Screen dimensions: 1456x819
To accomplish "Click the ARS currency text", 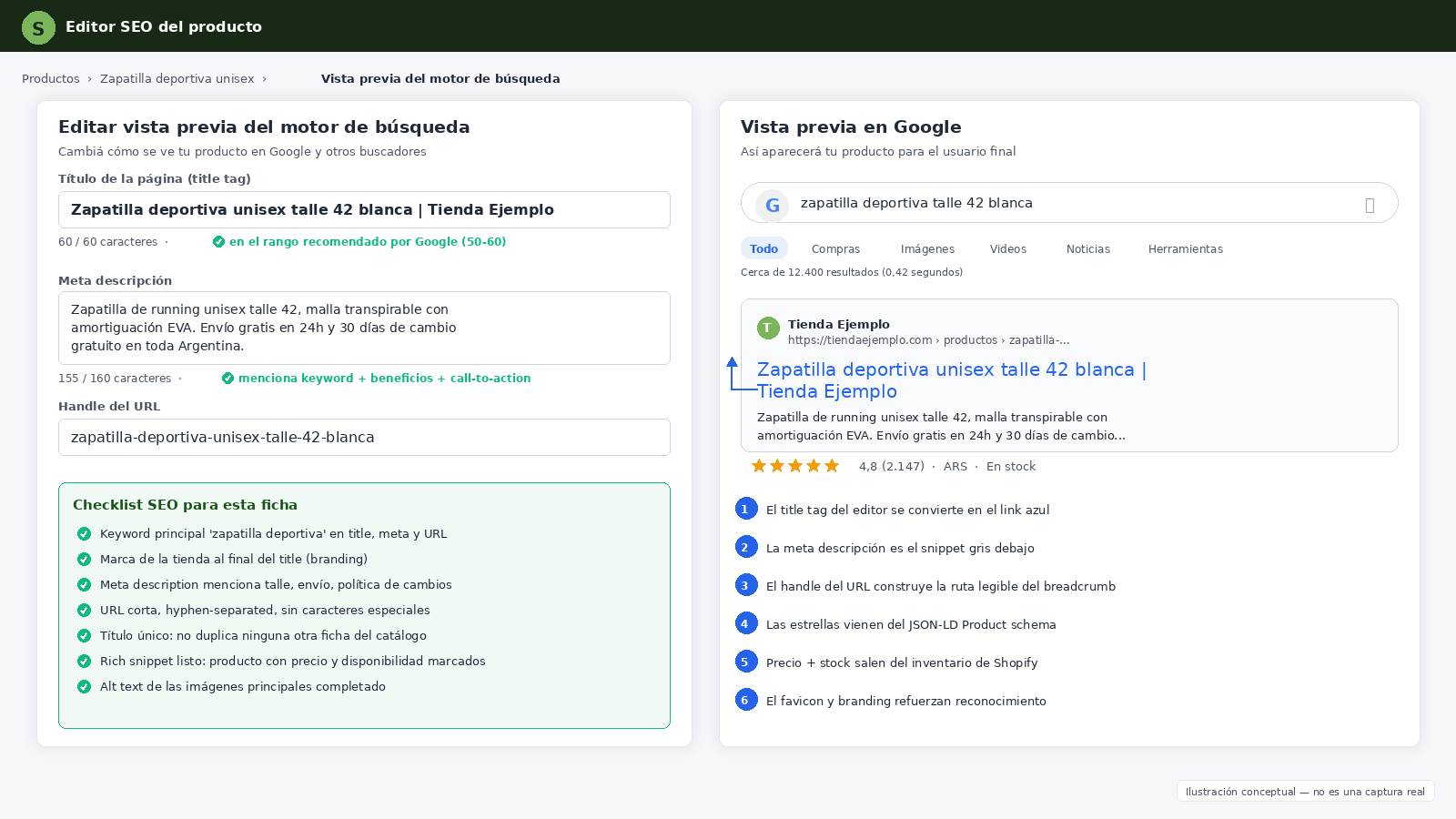I will tap(955, 466).
